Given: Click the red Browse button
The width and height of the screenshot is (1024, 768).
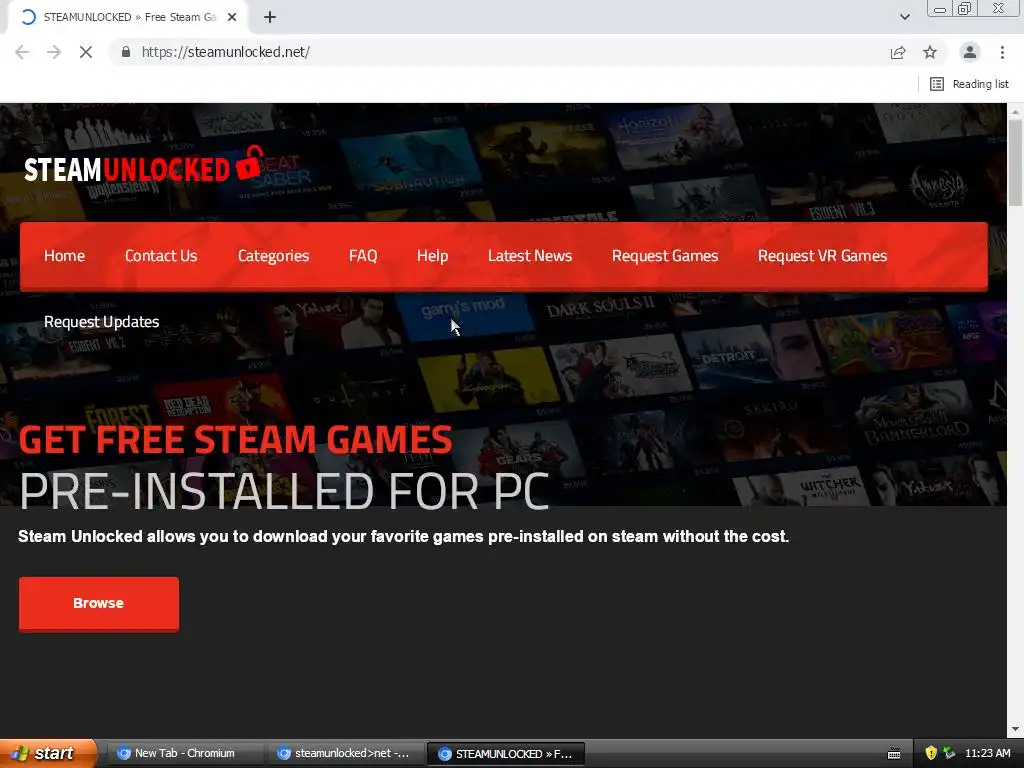Looking at the screenshot, I should 99,603.
